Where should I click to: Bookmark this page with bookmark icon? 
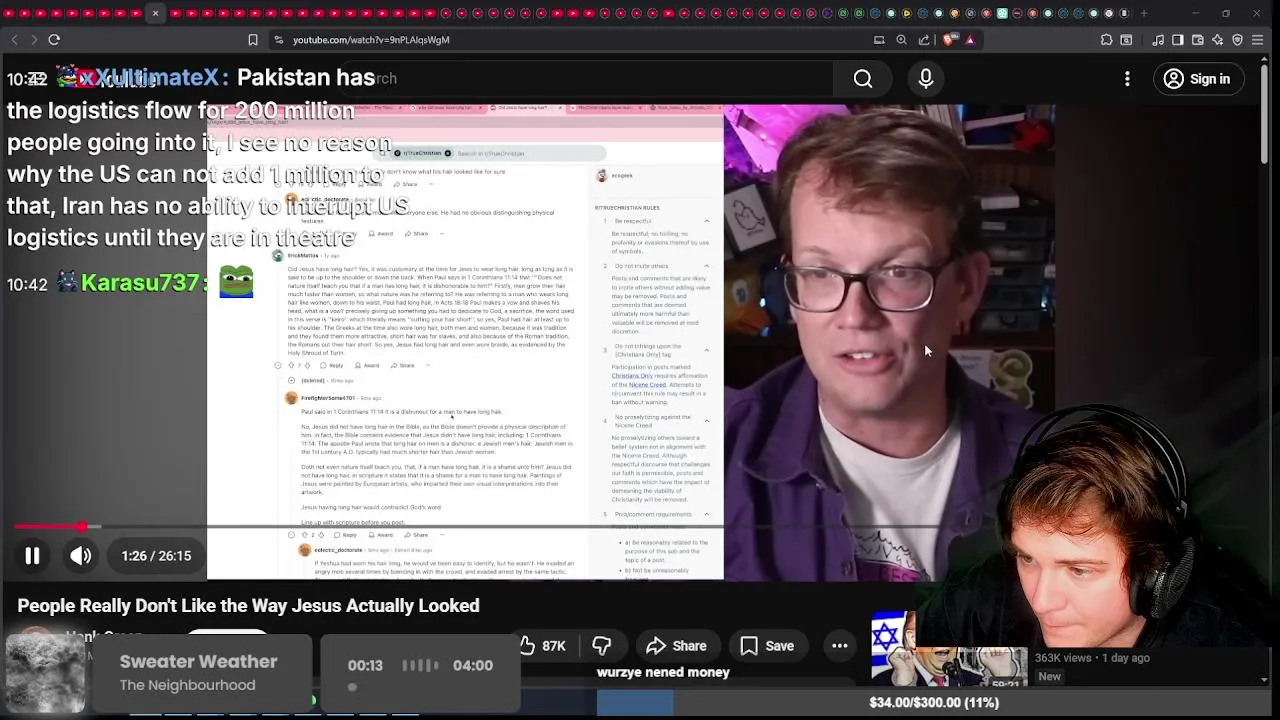click(253, 40)
